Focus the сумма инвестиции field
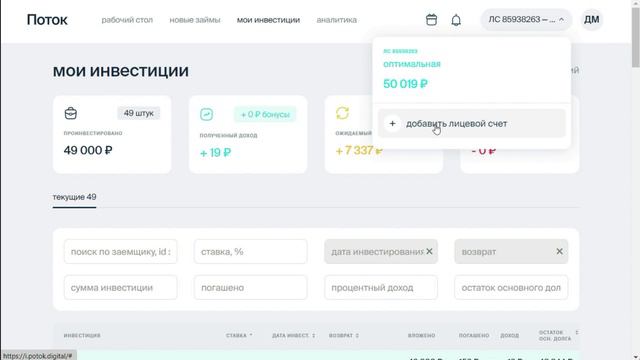The height and width of the screenshot is (360, 640). tap(120, 287)
